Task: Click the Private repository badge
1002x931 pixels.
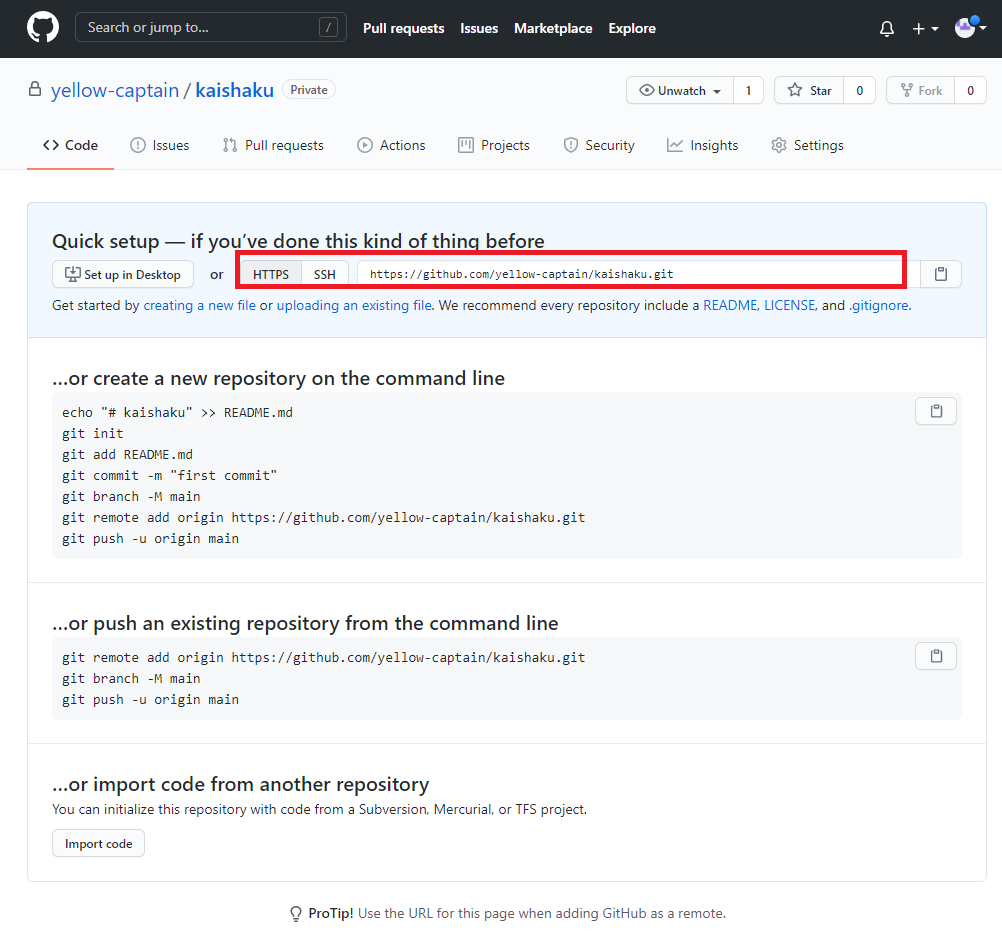Action: [309, 90]
